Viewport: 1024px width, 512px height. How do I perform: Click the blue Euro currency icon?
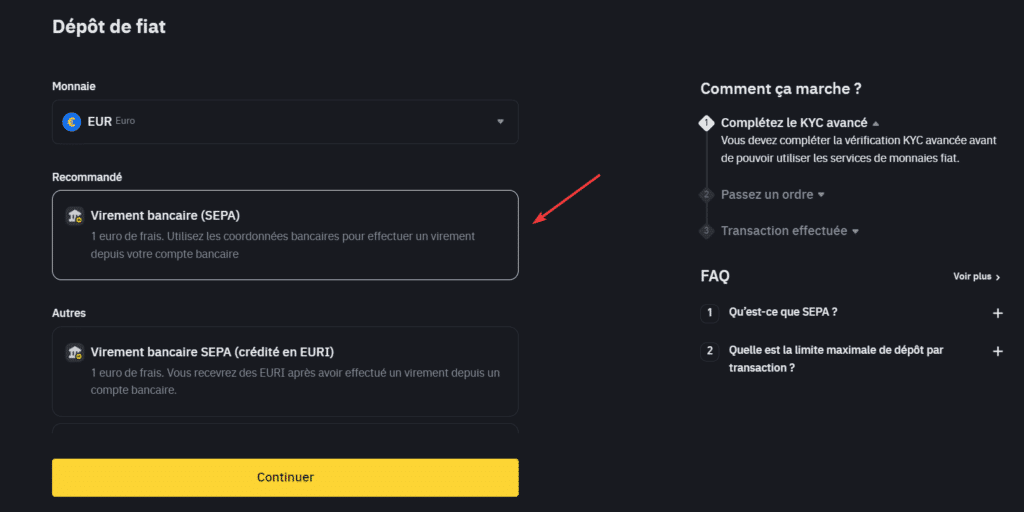(x=71, y=121)
